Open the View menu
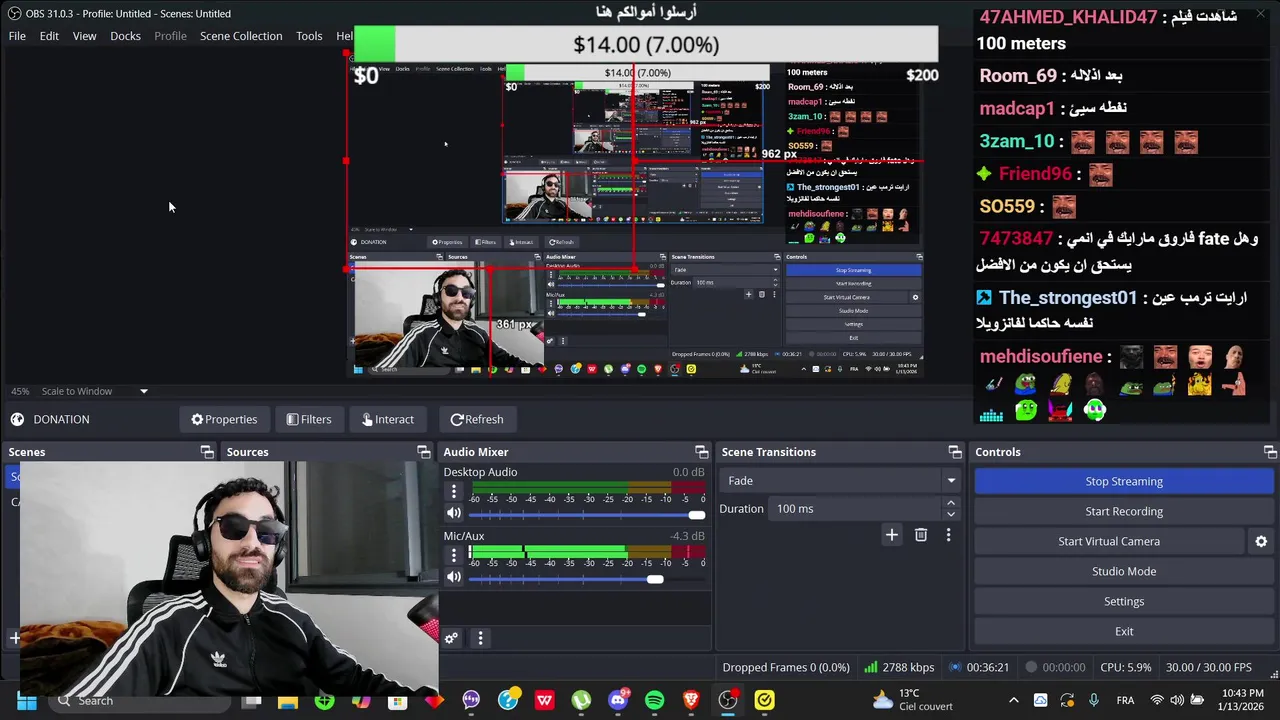The width and height of the screenshot is (1280, 720). pos(84,36)
